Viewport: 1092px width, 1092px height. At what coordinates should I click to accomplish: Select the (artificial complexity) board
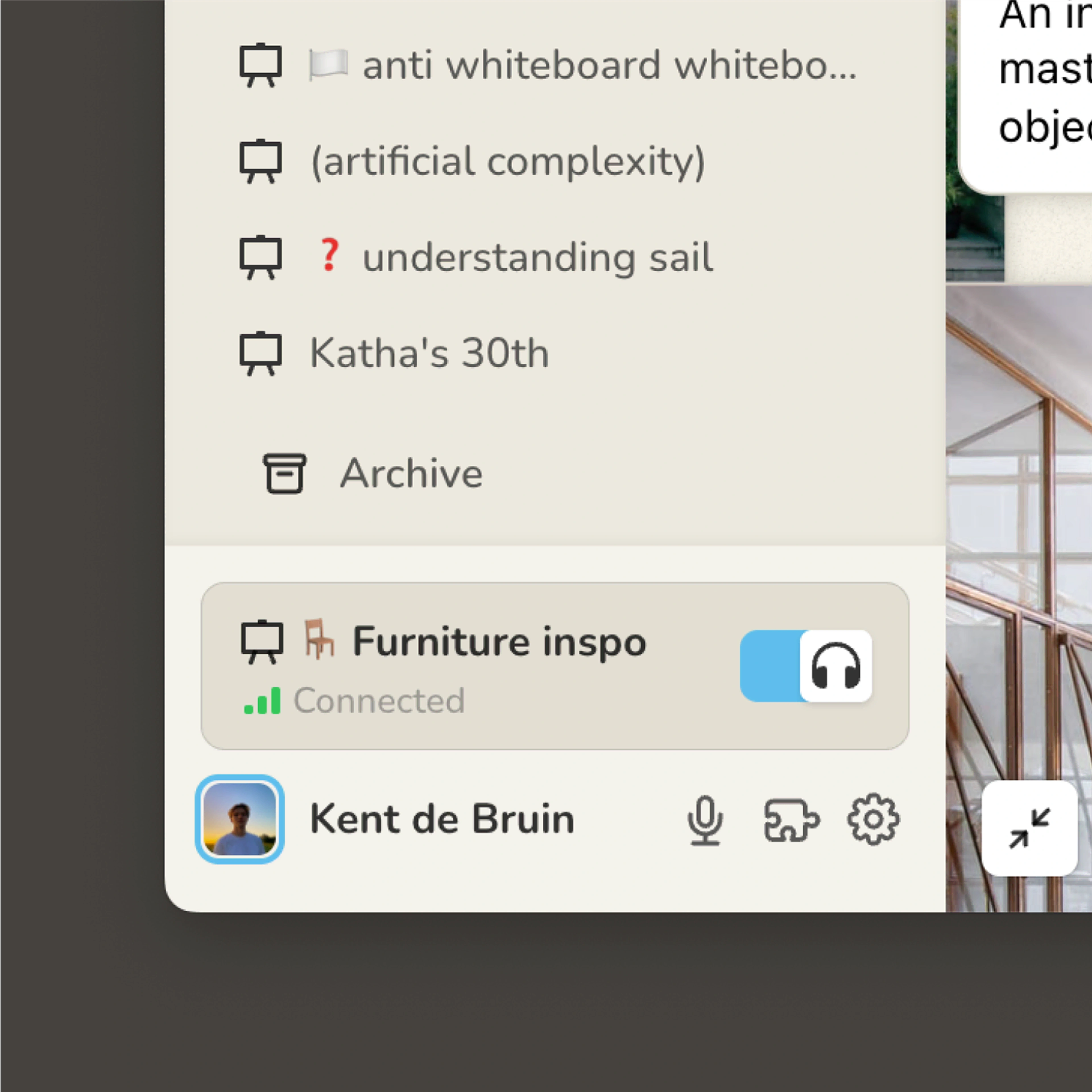coord(508,162)
